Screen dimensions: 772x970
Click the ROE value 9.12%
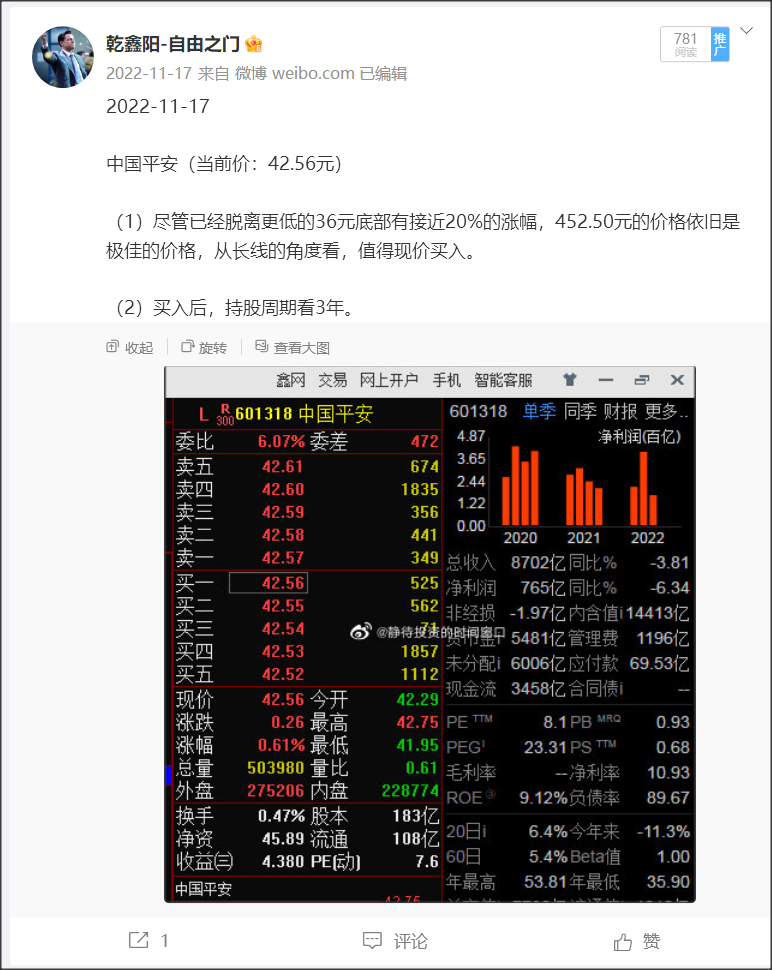(543, 798)
